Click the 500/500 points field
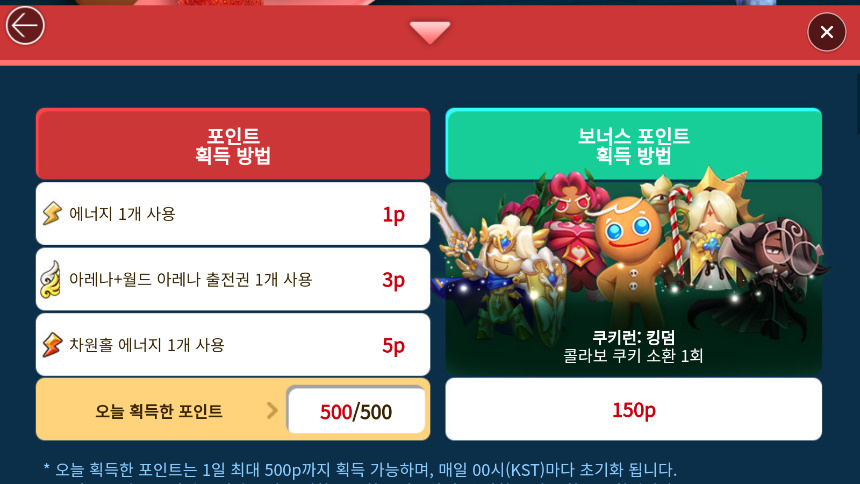The image size is (860, 484). pos(356,410)
